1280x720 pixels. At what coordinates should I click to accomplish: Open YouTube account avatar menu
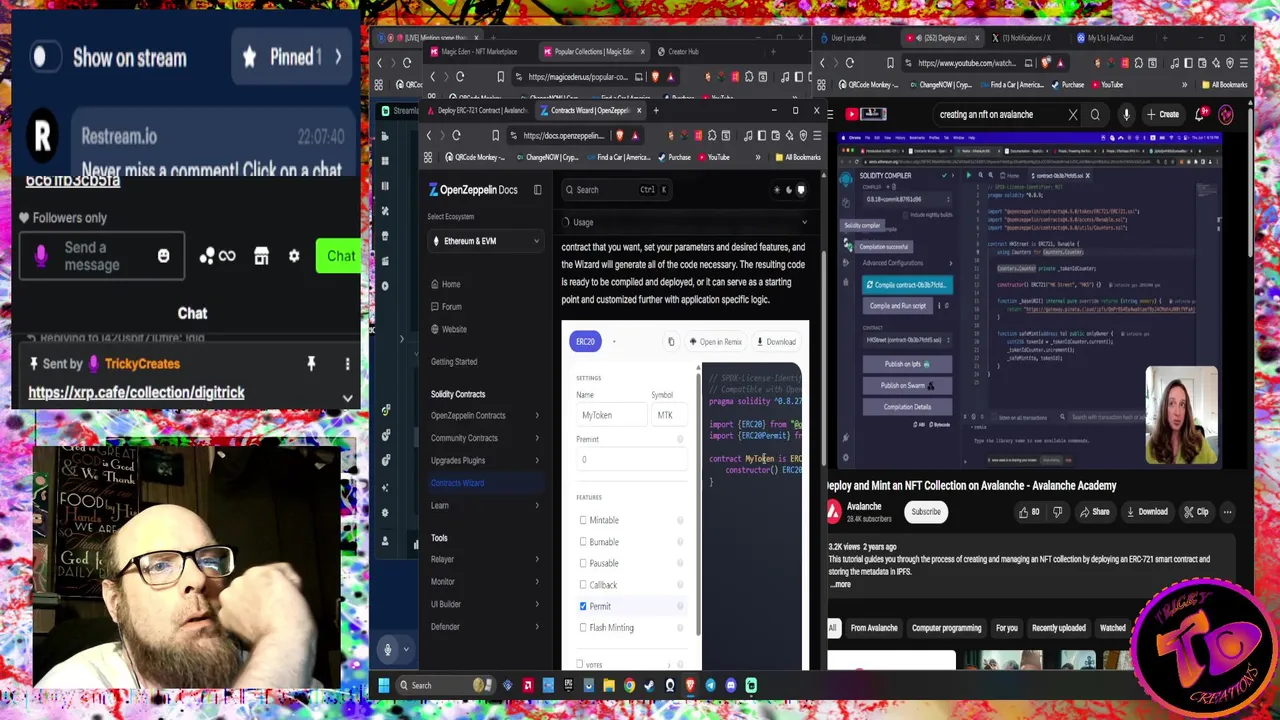[x=1226, y=114]
